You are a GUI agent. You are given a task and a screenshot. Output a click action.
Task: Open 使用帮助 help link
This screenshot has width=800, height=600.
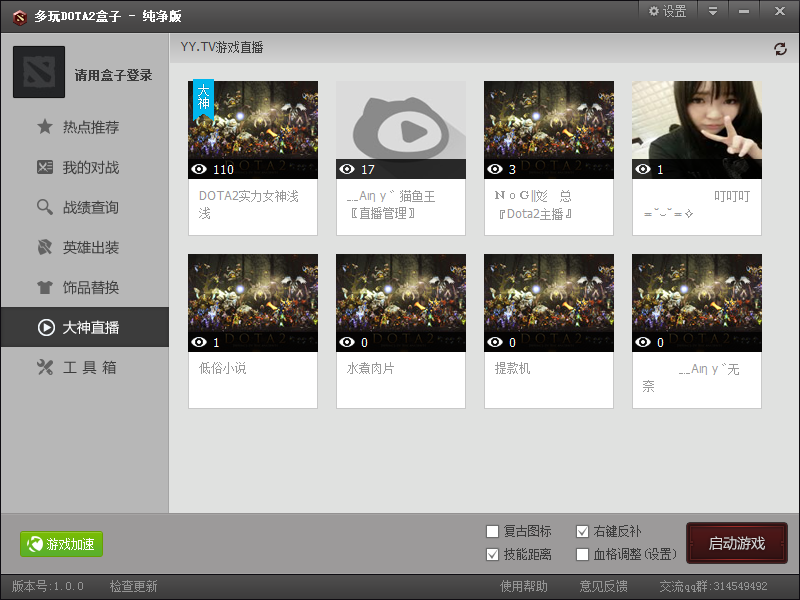524,586
